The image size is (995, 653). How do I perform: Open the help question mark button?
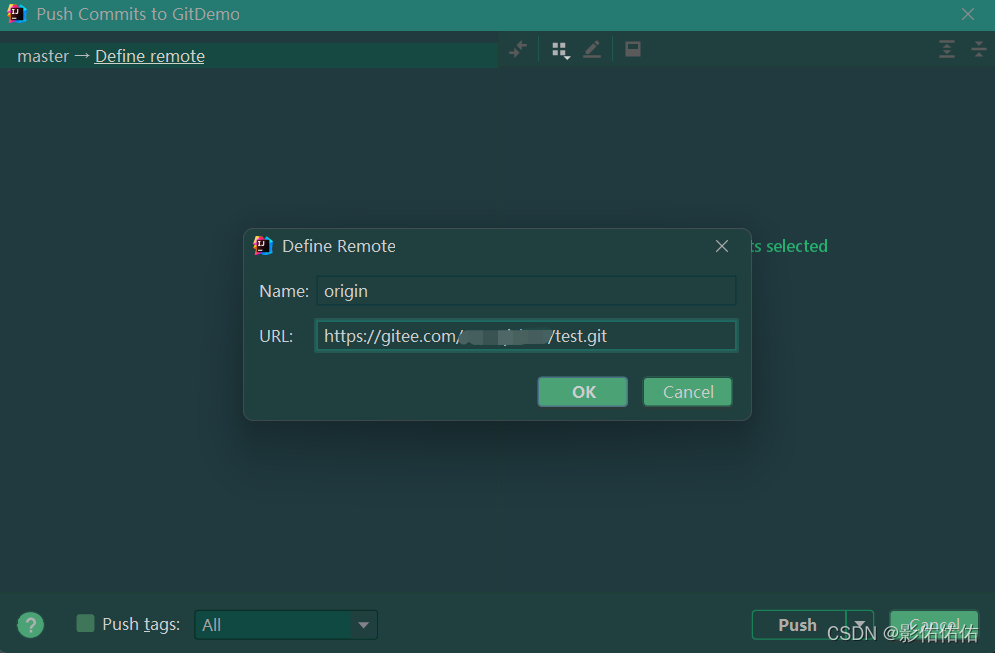30,624
